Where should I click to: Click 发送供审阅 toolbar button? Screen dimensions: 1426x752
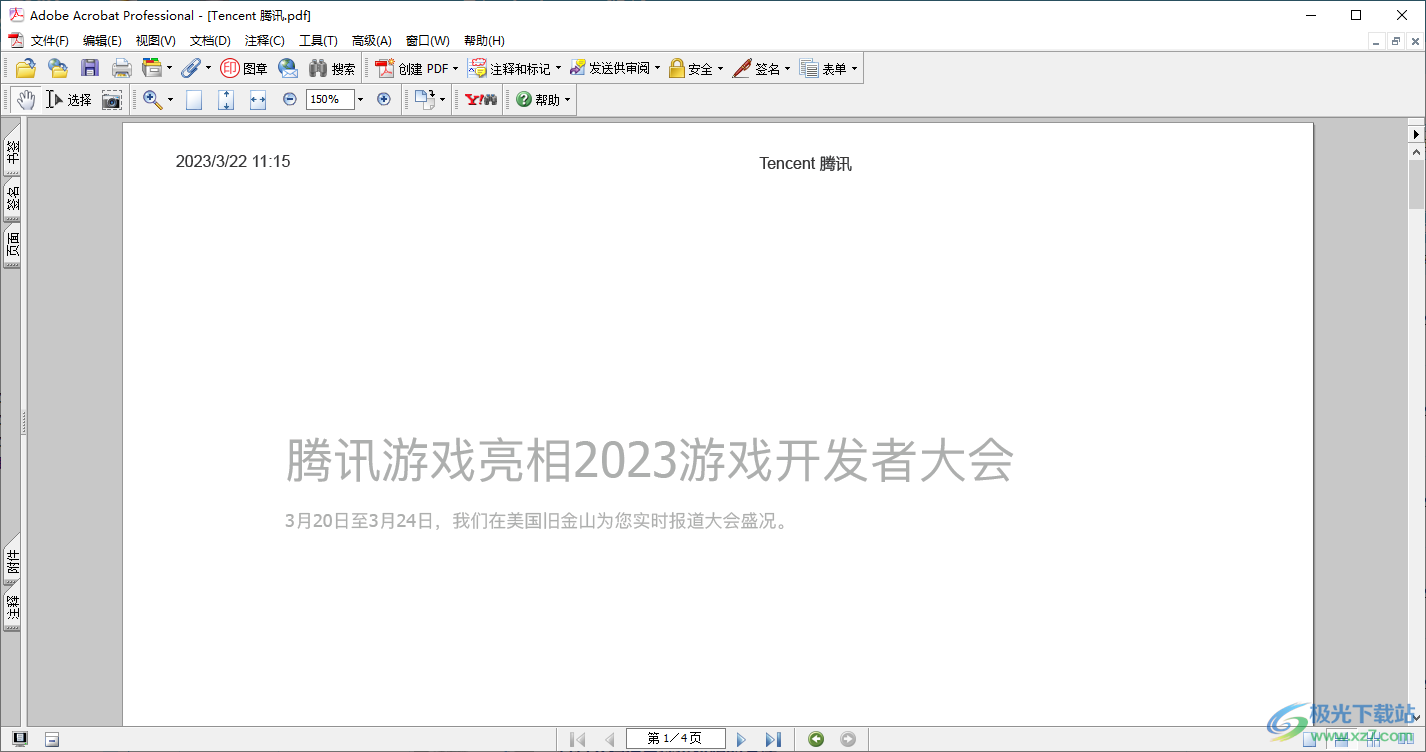coord(609,68)
